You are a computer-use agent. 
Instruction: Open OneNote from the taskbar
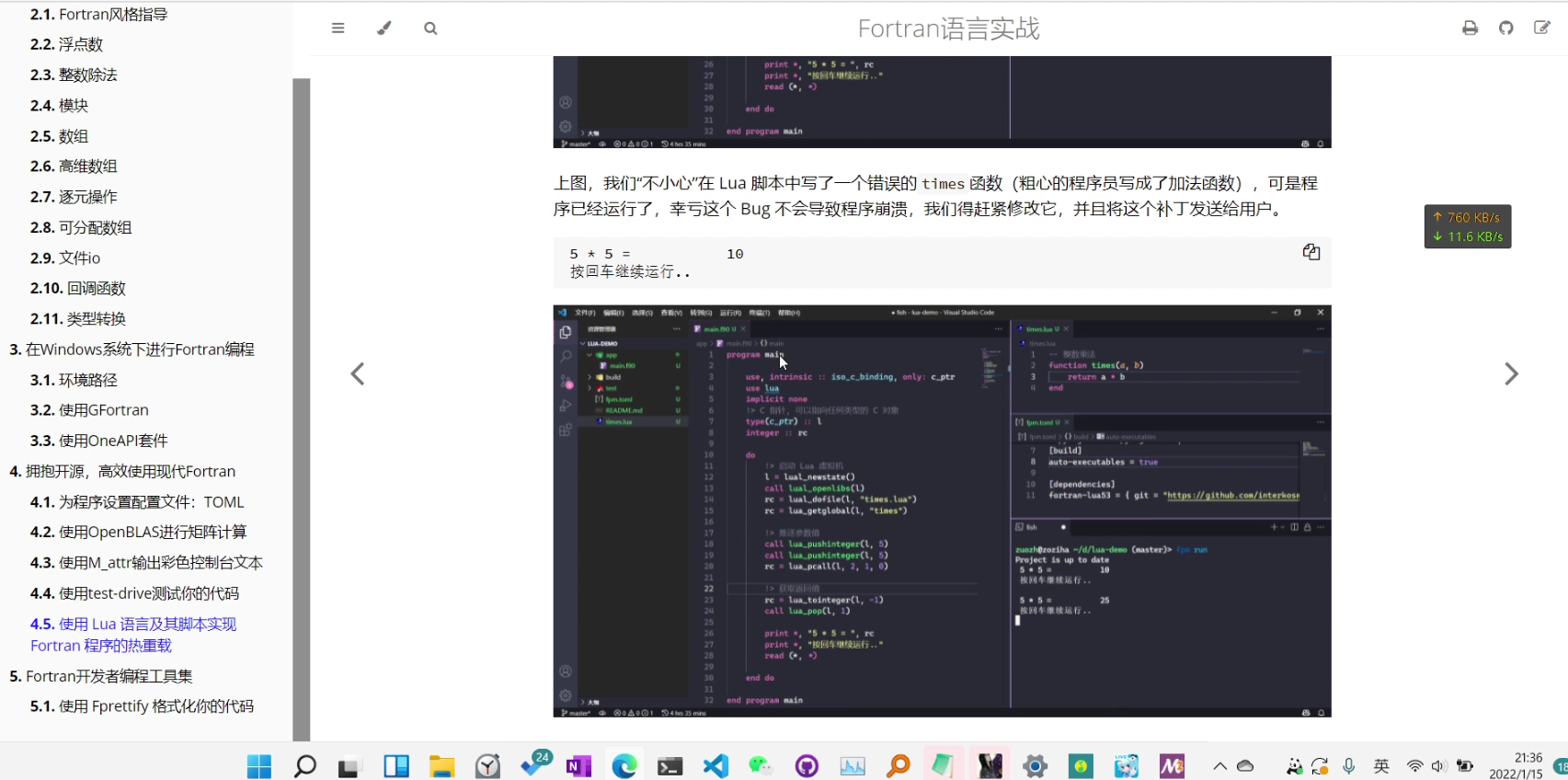(x=578, y=766)
